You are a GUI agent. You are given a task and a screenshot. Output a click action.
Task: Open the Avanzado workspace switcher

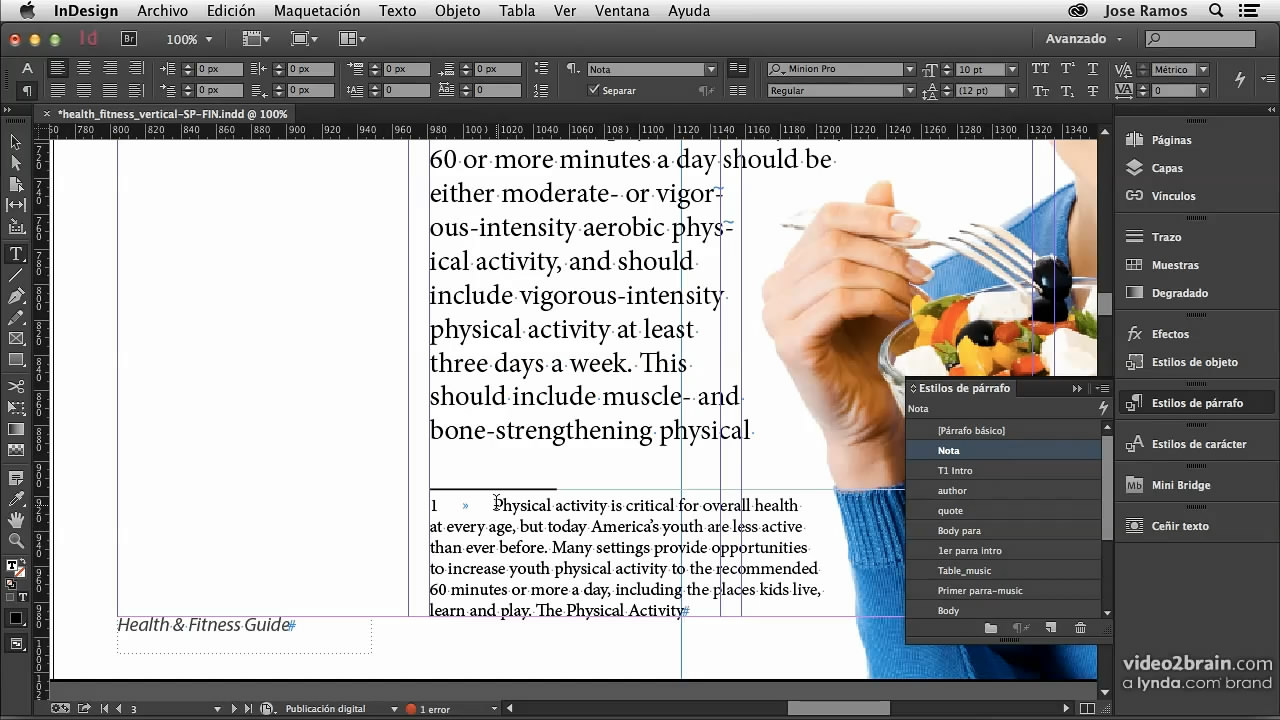coord(1084,39)
